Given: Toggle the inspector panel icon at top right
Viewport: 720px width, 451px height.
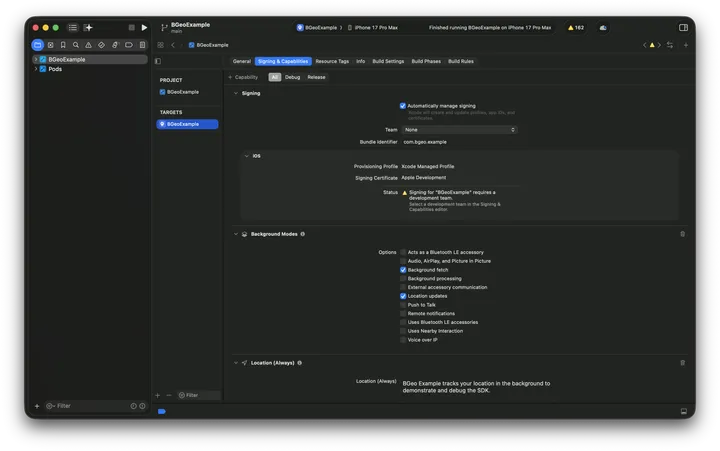Looking at the screenshot, I should click(x=683, y=28).
